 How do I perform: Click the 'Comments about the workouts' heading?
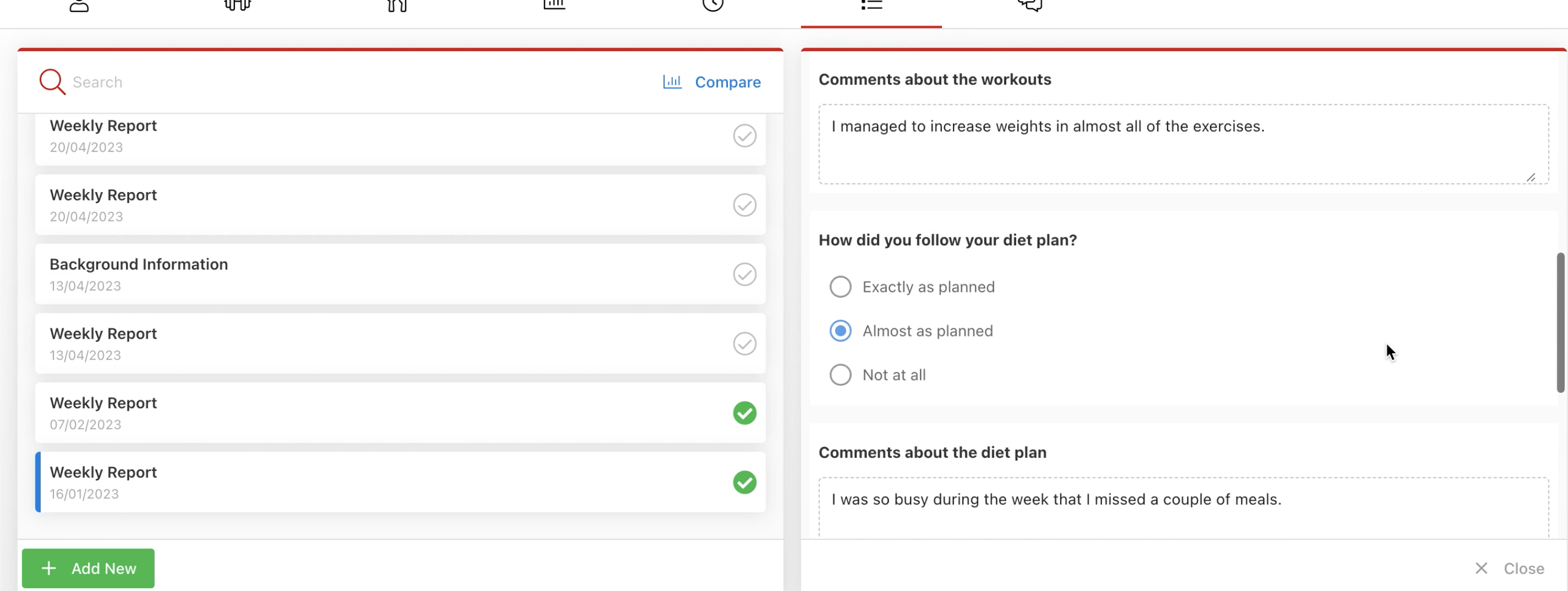pyautogui.click(x=934, y=79)
